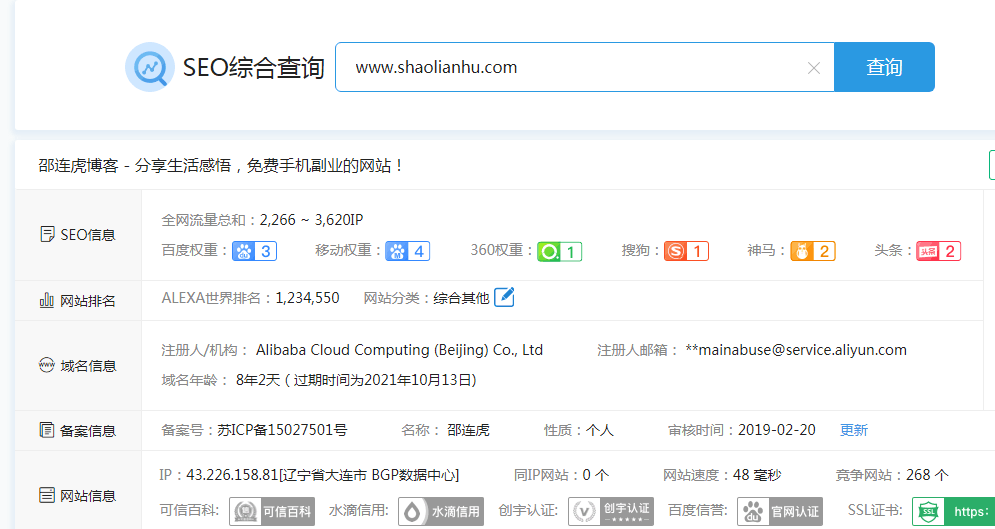Open the 水滴信用 badge
This screenshot has width=995, height=529.
coord(441,511)
